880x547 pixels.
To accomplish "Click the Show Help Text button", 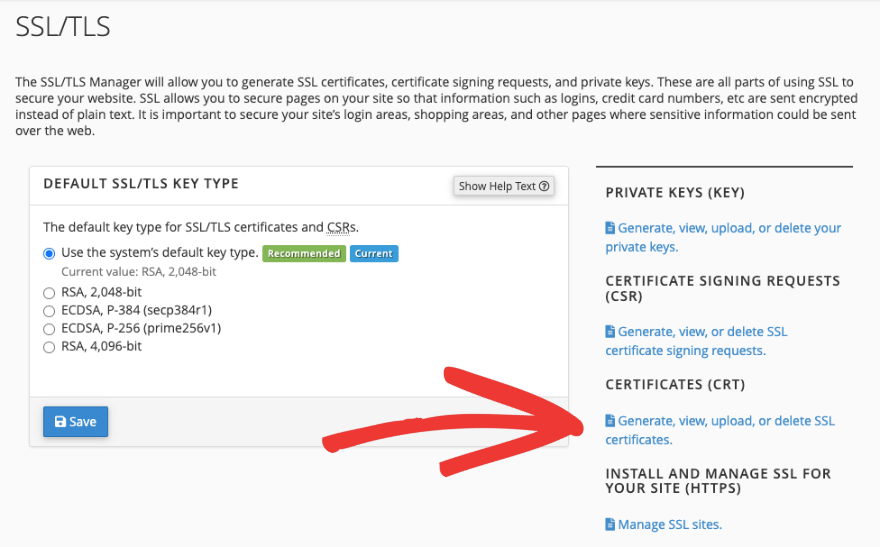I will [x=503, y=186].
